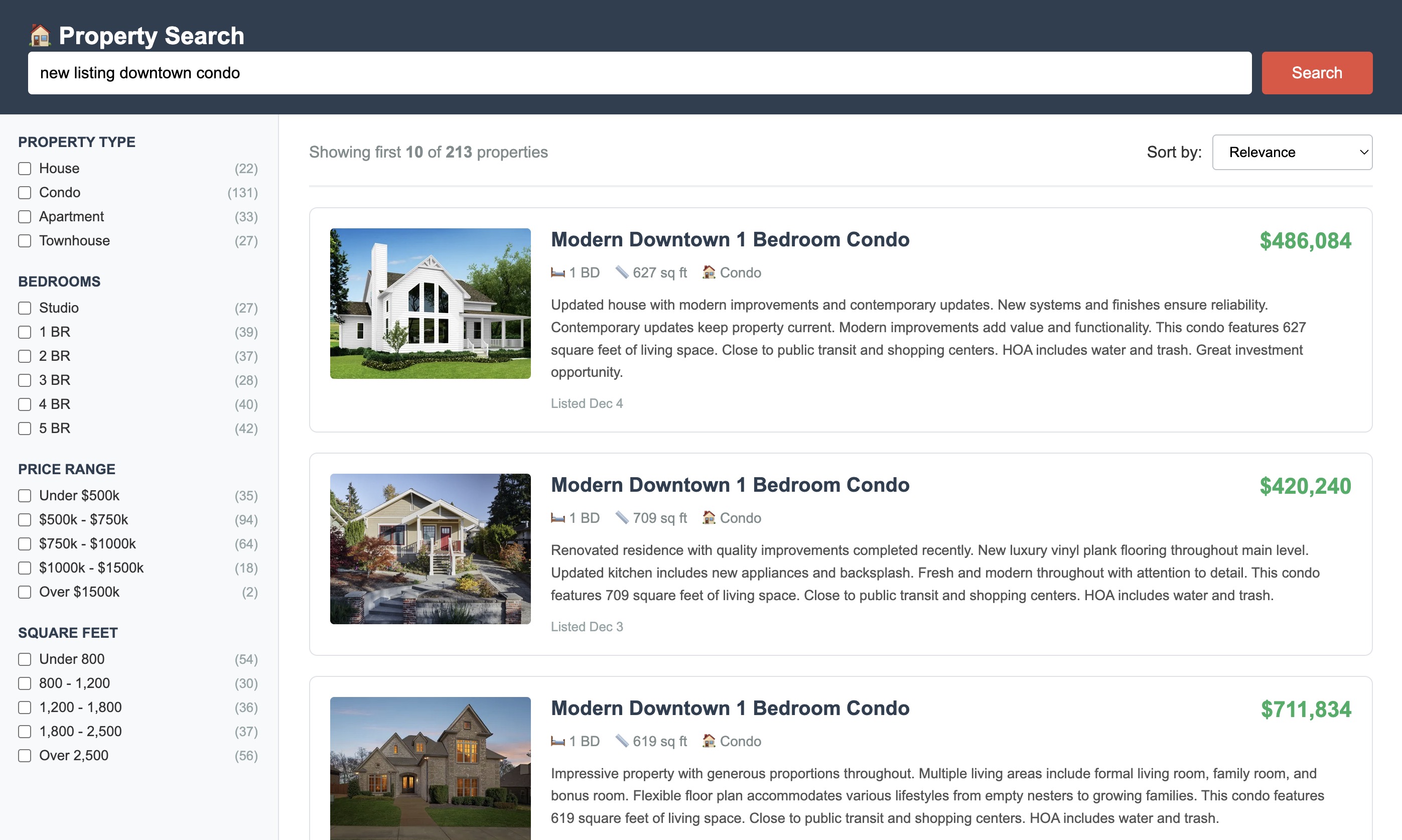Click the square footage icon showing 627 sq ft
The height and width of the screenshot is (840, 1402).
[623, 272]
